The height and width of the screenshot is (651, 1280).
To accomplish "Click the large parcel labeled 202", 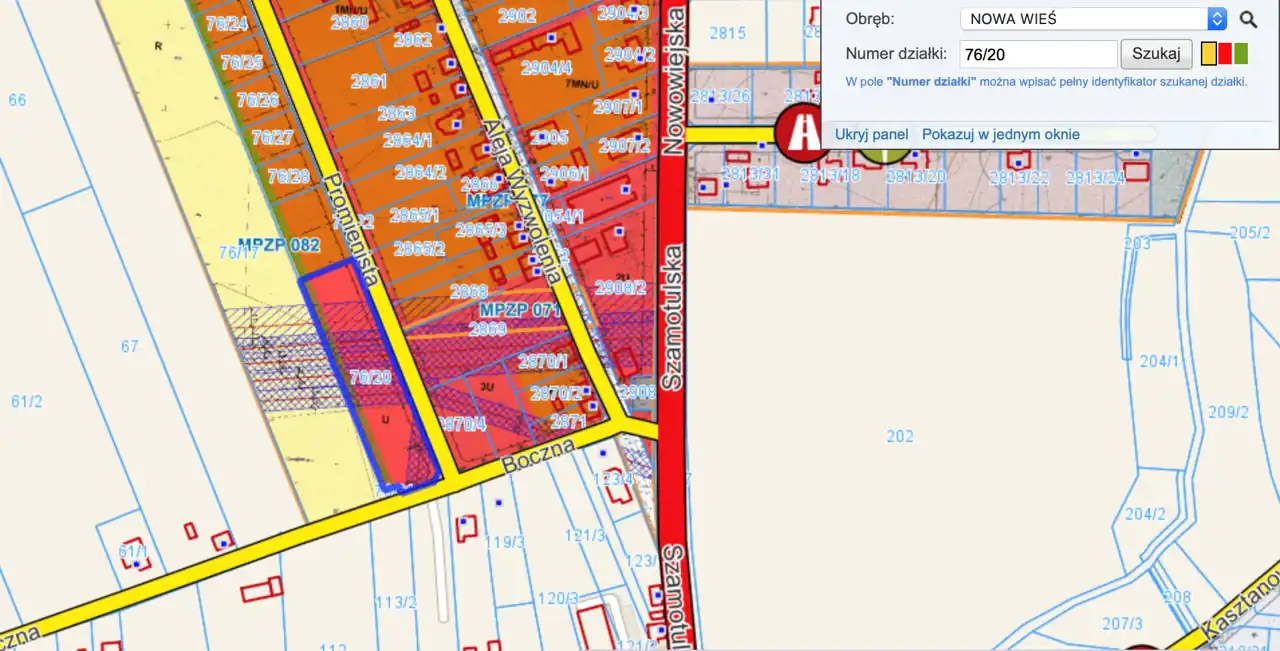I will 900,436.
